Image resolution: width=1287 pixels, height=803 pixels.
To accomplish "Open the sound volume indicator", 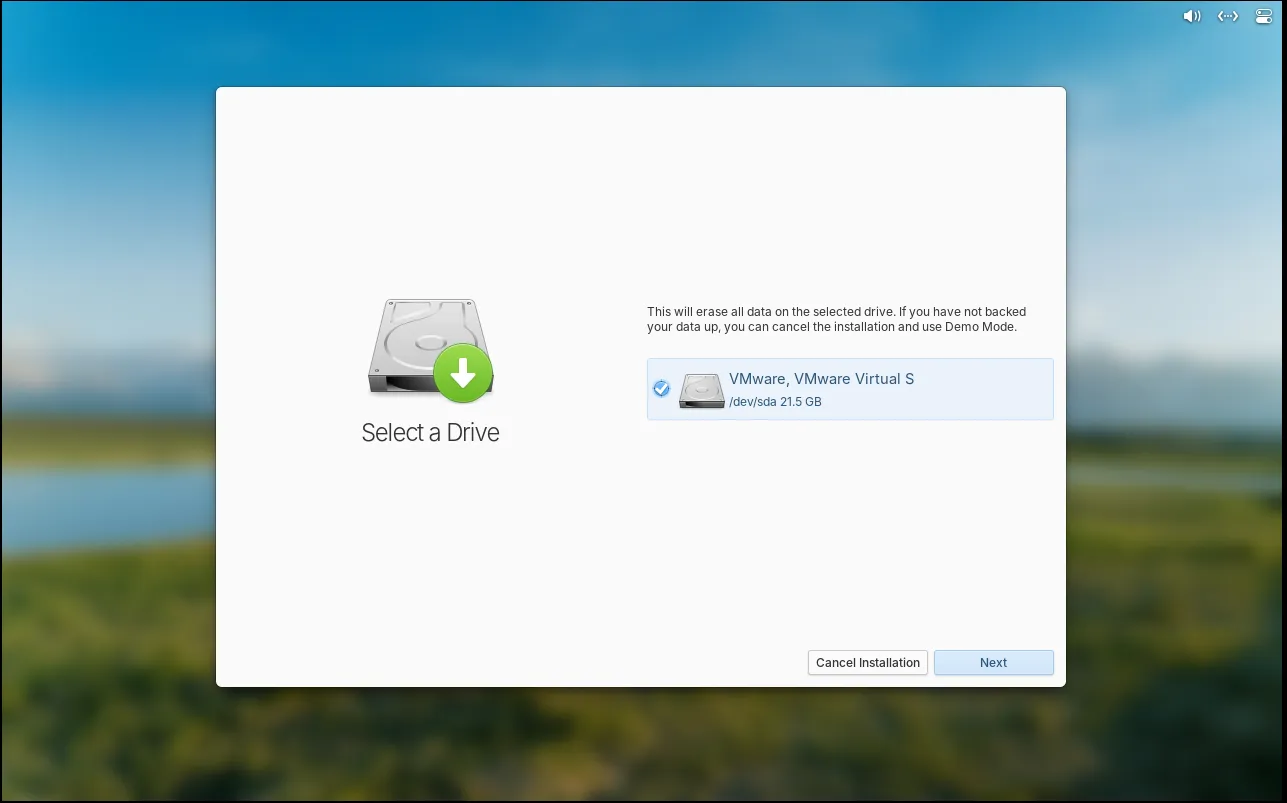I will coord(1191,16).
